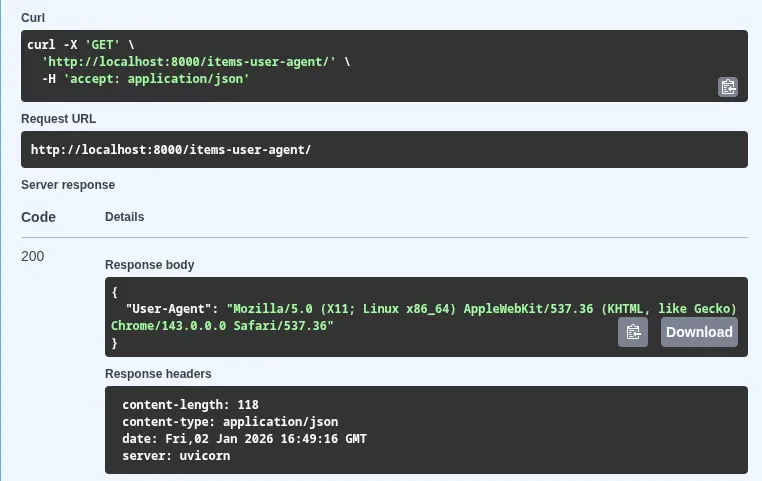
Task: Click the Response body label
Action: coord(150,265)
